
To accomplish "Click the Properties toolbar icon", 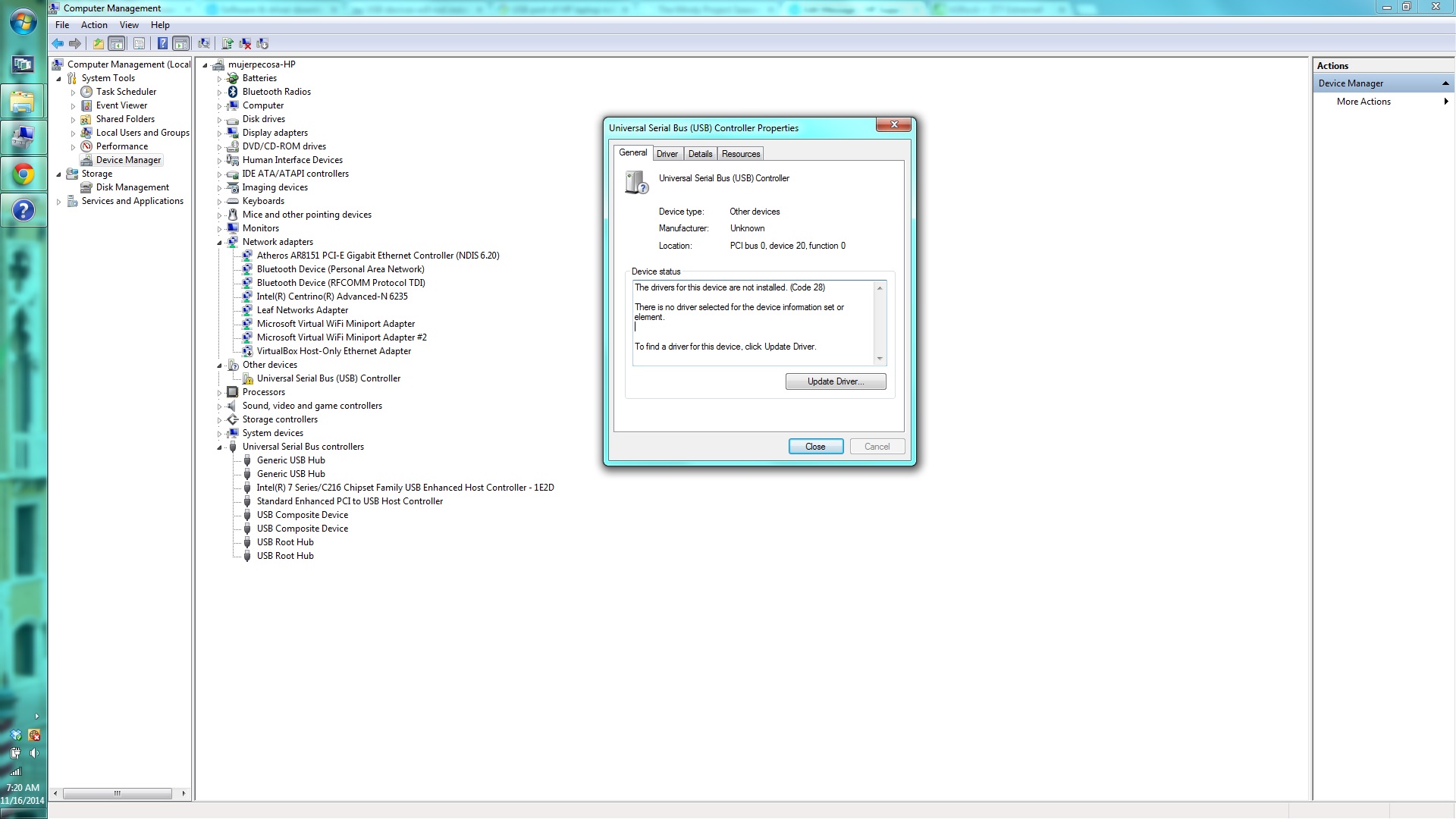I will [x=139, y=43].
